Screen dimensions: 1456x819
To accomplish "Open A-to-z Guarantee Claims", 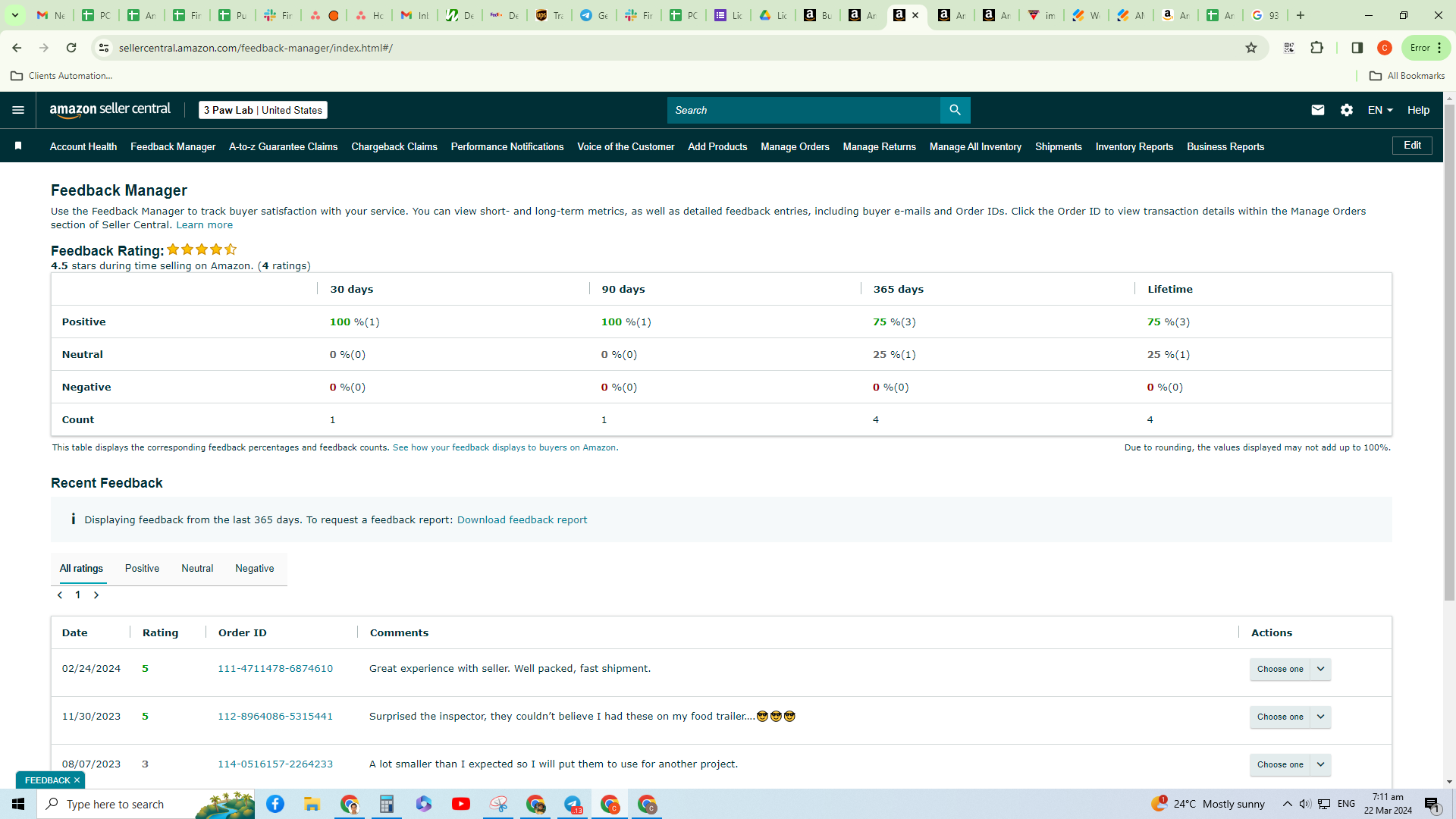I will (x=284, y=146).
